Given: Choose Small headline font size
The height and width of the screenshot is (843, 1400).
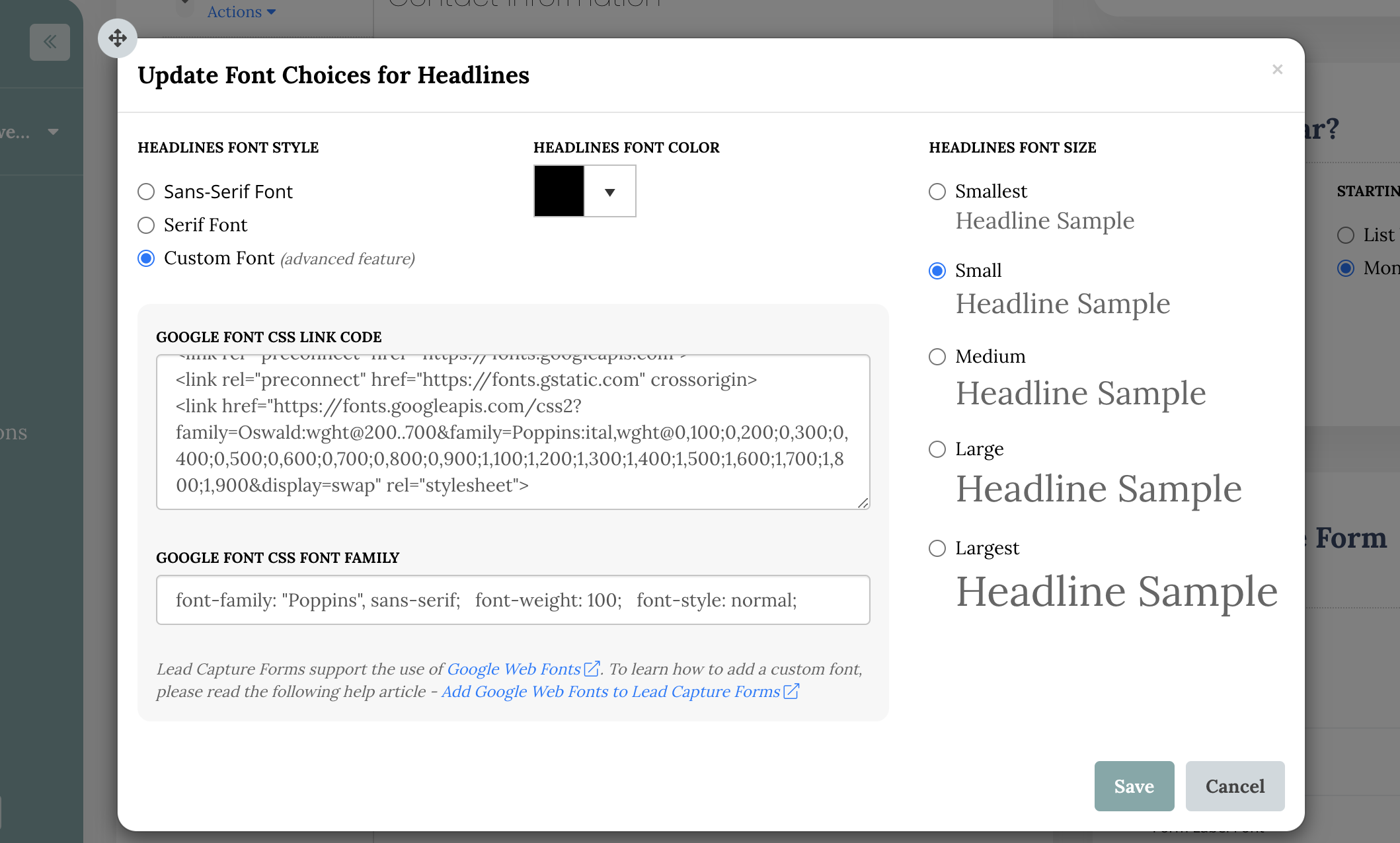Looking at the screenshot, I should [x=937, y=271].
